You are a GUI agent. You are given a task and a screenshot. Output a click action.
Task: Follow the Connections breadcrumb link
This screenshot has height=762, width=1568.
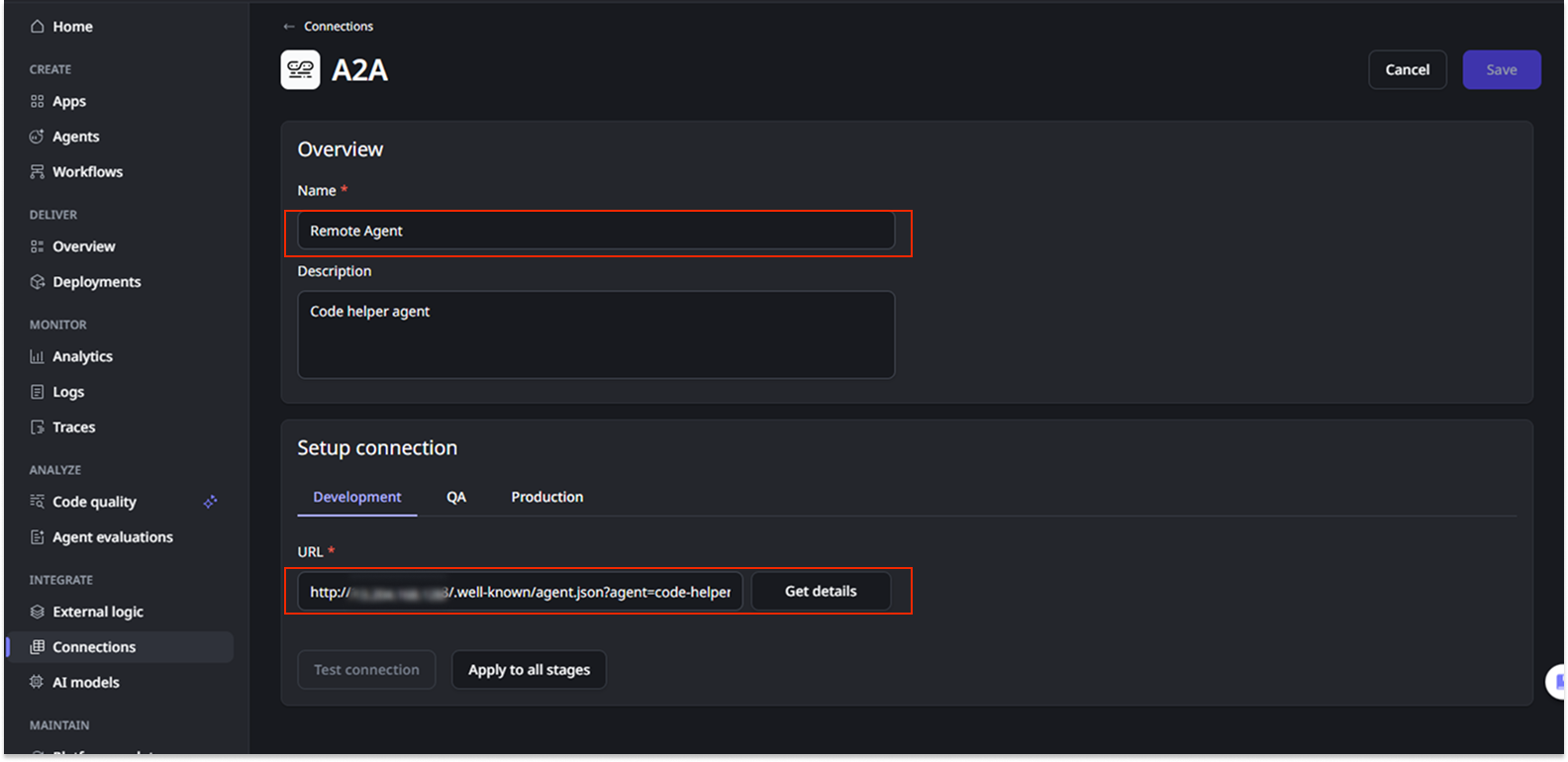tap(339, 27)
